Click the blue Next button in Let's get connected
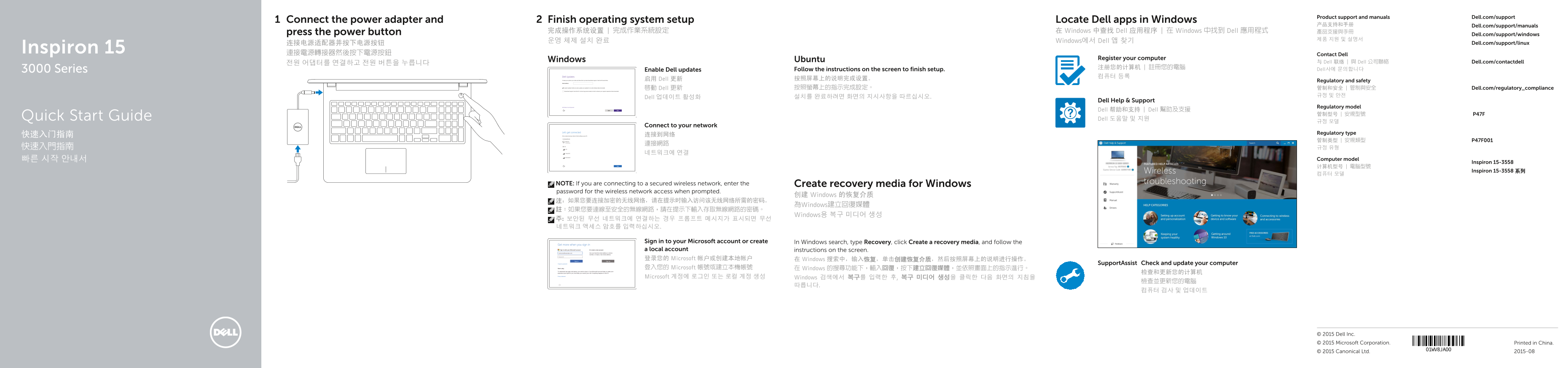Screen dimensions: 1568x368 pos(618,166)
